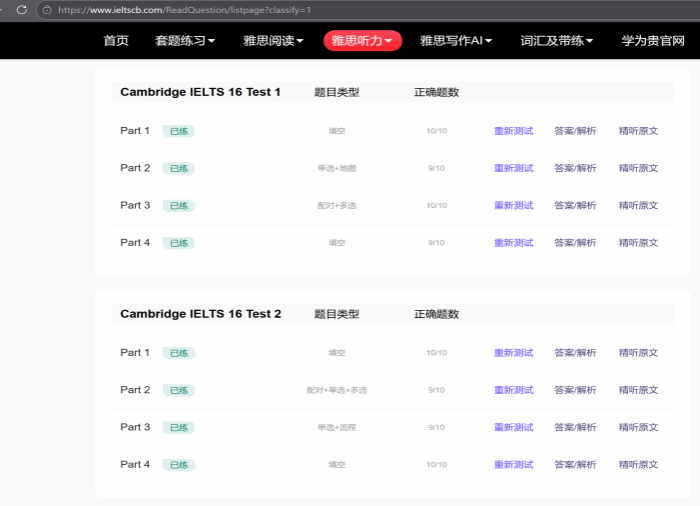Go to the 学为贵官网 menu item
The height and width of the screenshot is (506, 700).
(653, 41)
